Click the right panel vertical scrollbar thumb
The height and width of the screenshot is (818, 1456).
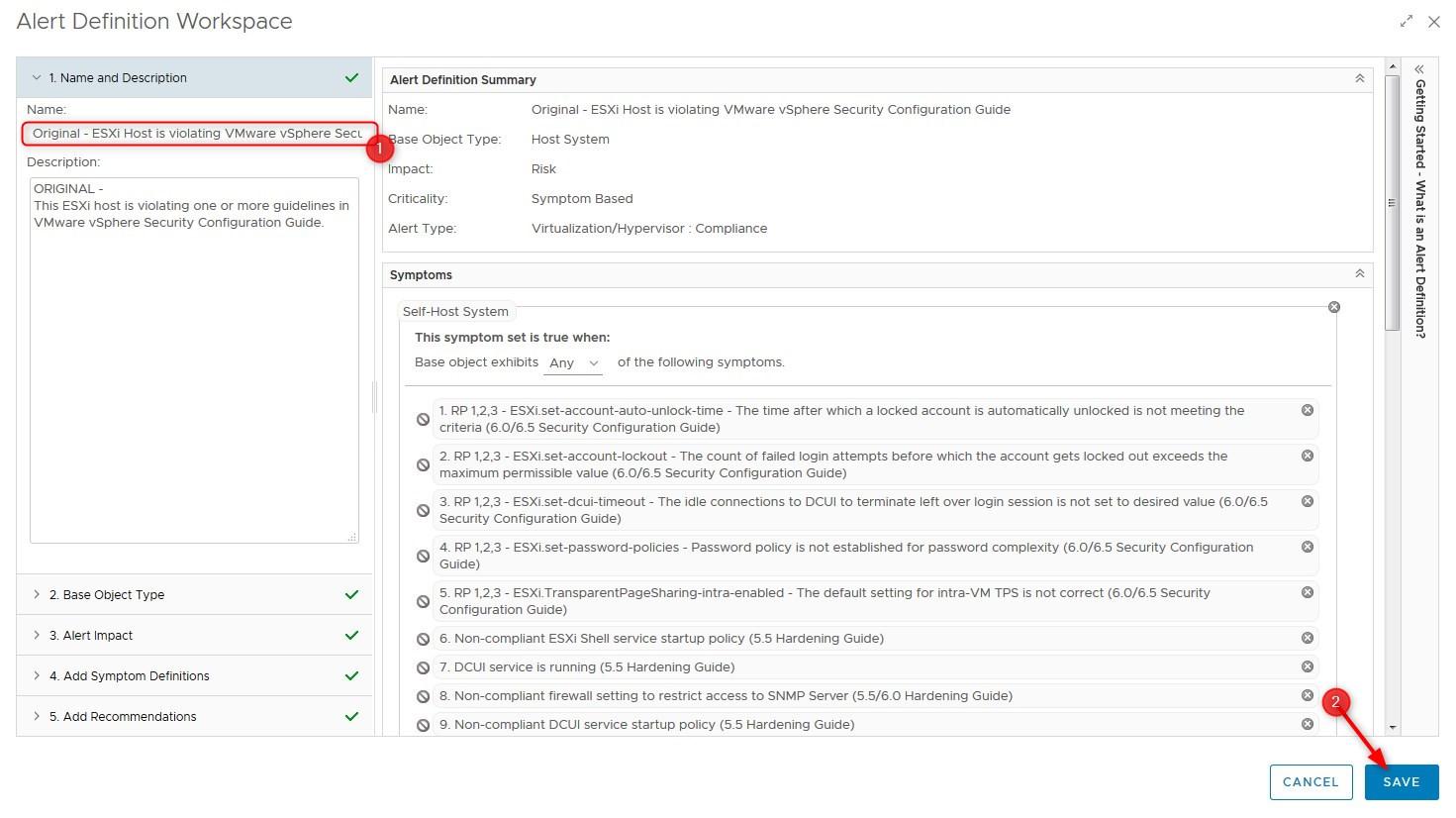pos(1392,203)
